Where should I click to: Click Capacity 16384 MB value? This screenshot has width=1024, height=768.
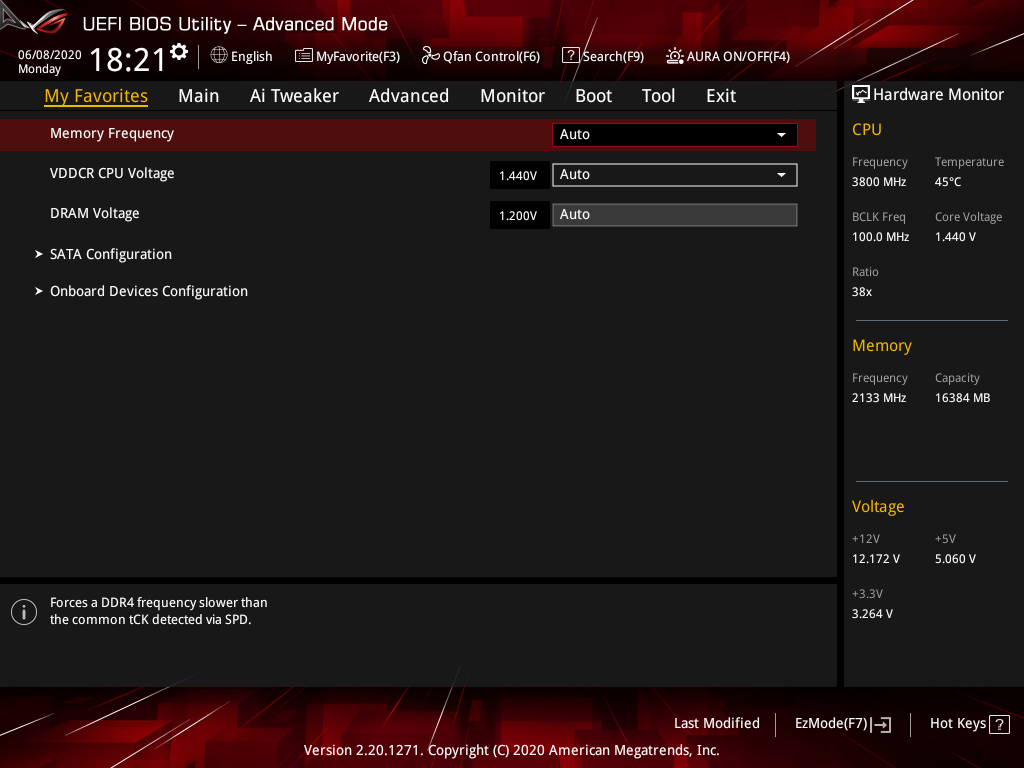962,398
